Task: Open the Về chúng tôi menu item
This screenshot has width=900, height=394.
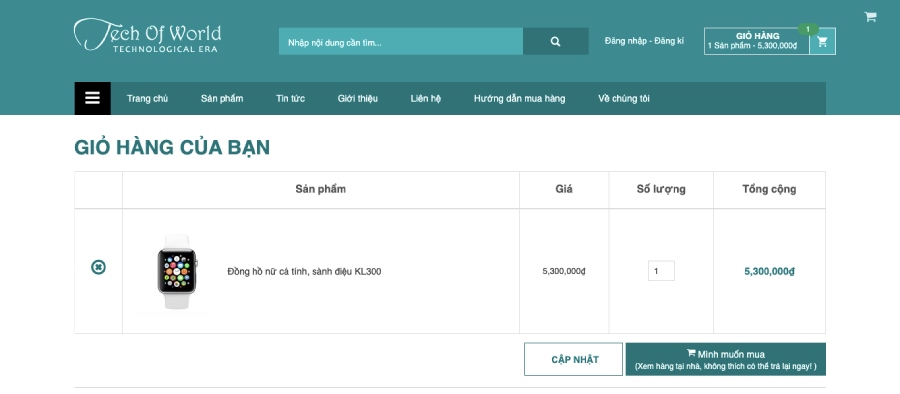Action: click(x=624, y=98)
